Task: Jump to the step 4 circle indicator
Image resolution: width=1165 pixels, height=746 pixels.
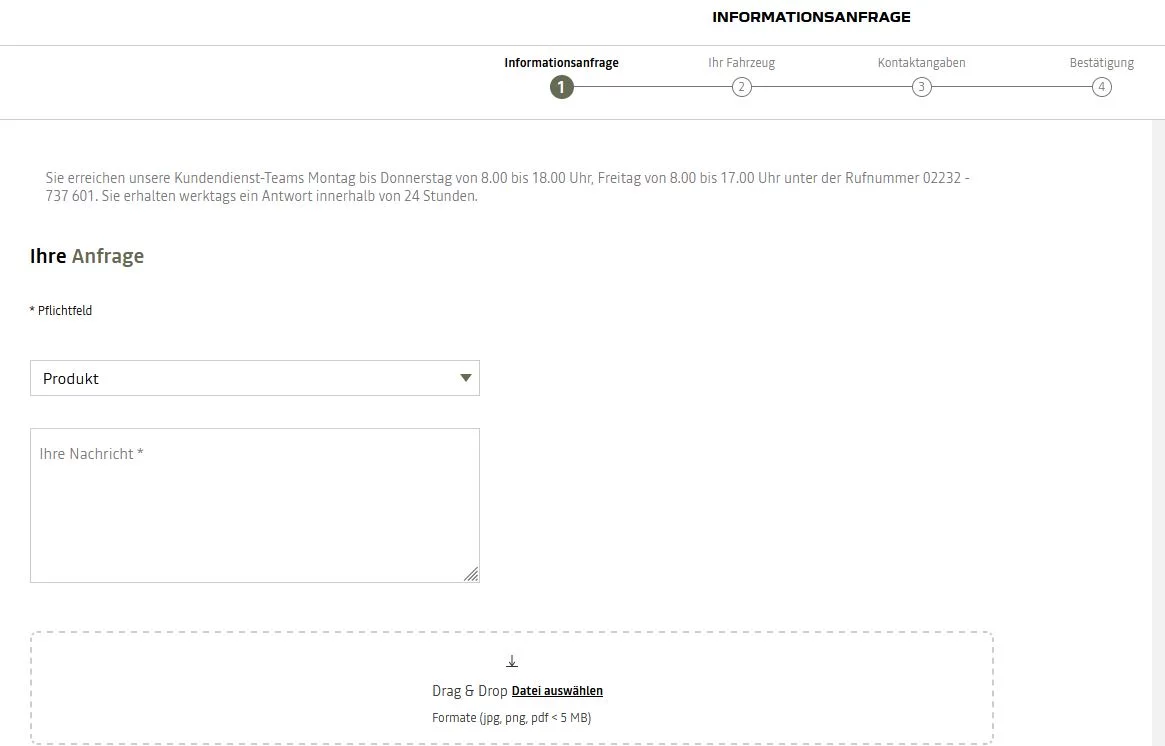Action: tap(1101, 87)
